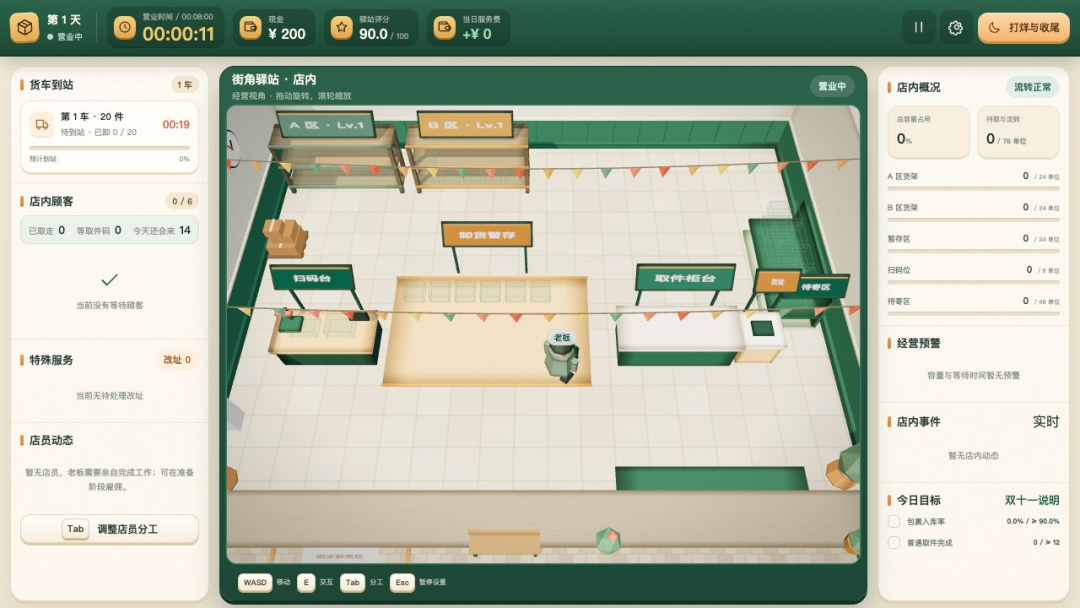
Task: Click the package box logo icon
Action: coord(24,28)
